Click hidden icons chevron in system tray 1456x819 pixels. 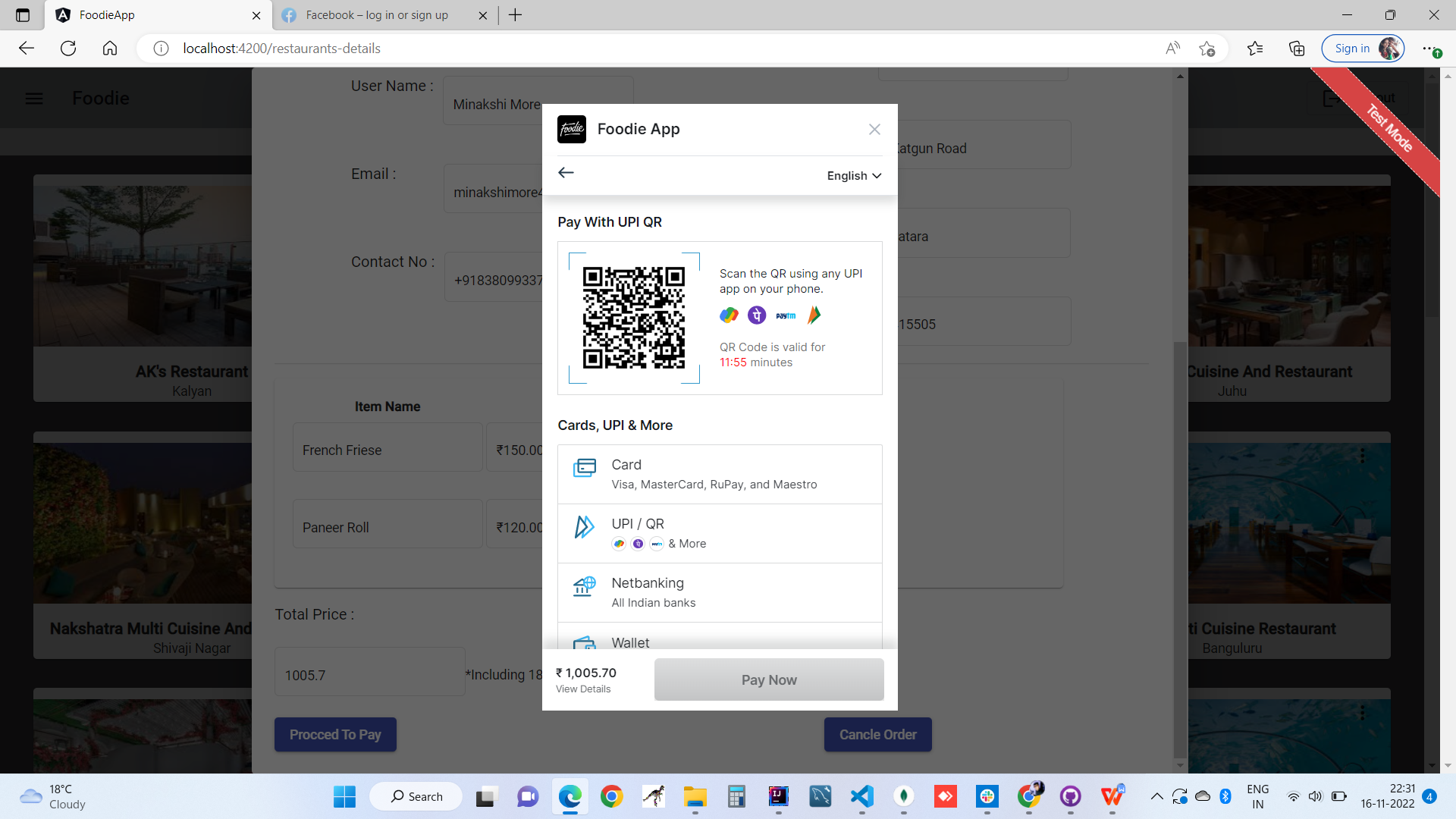[x=1157, y=796]
